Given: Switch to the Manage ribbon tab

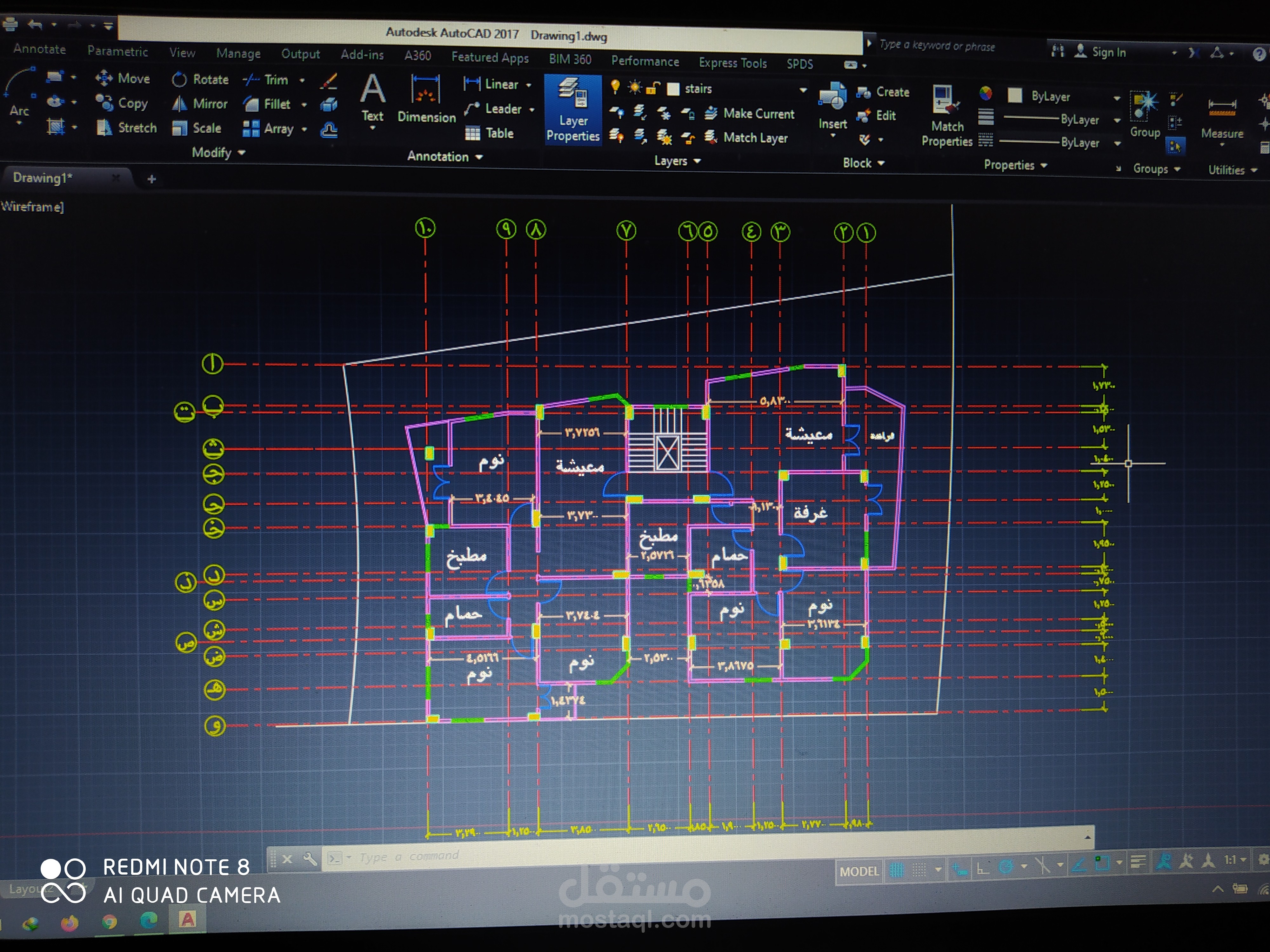Looking at the screenshot, I should coord(238,53).
